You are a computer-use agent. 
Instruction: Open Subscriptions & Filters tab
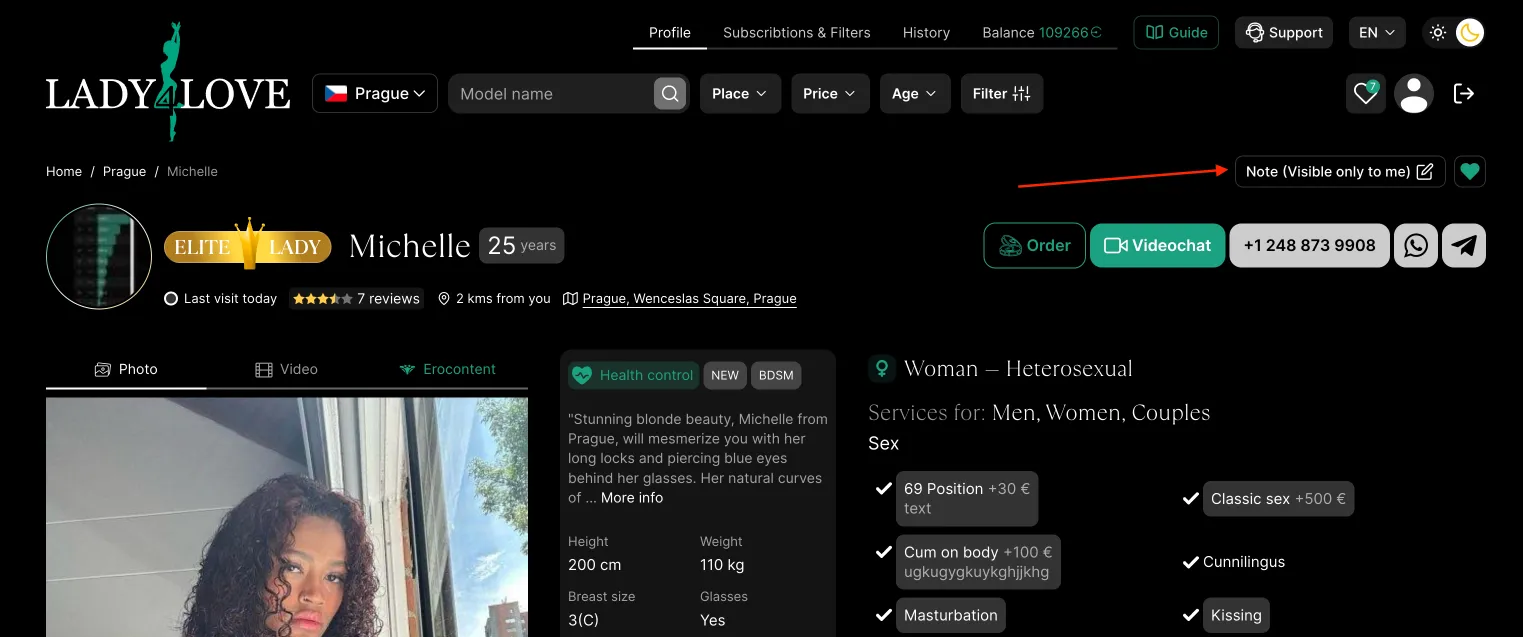797,33
